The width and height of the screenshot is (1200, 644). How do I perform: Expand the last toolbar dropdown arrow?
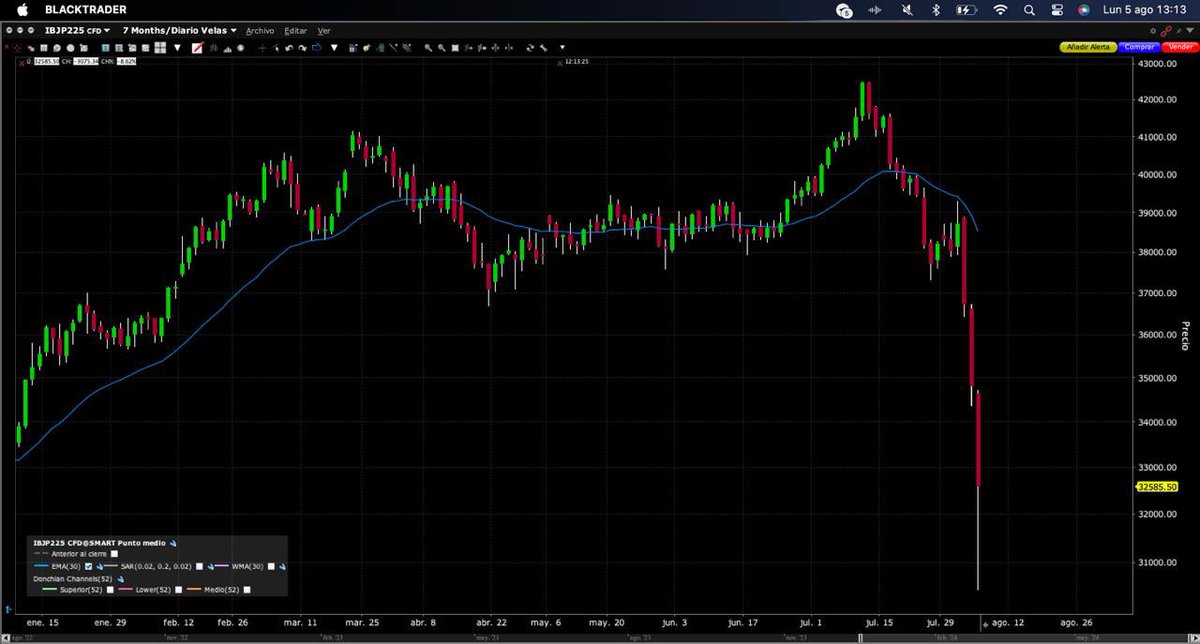[x=562, y=47]
